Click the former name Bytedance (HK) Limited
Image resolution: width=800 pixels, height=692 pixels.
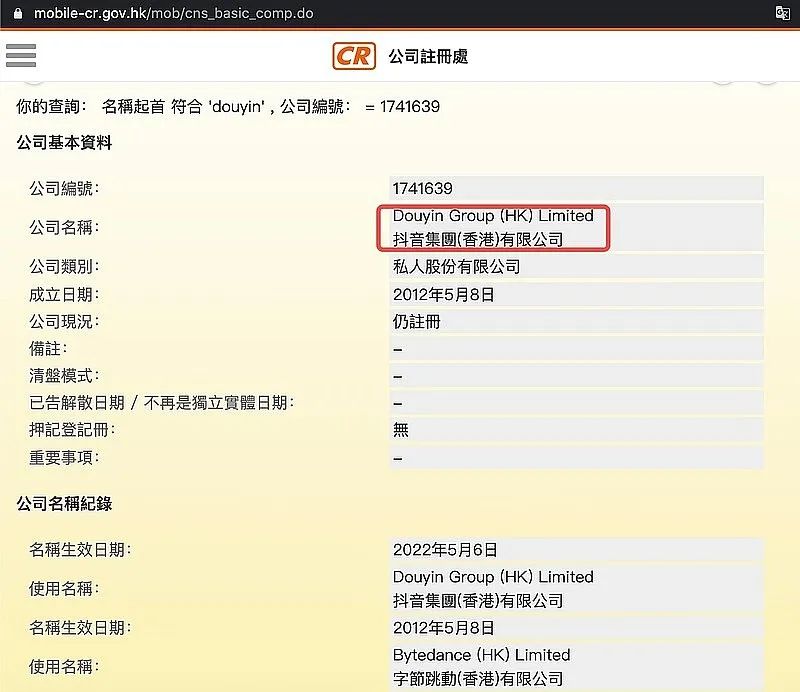click(x=481, y=655)
